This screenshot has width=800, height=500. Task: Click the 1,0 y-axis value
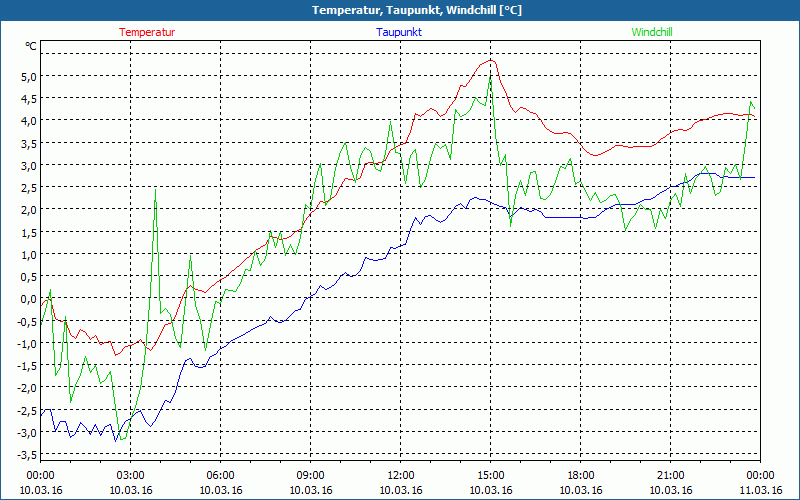coord(29,255)
